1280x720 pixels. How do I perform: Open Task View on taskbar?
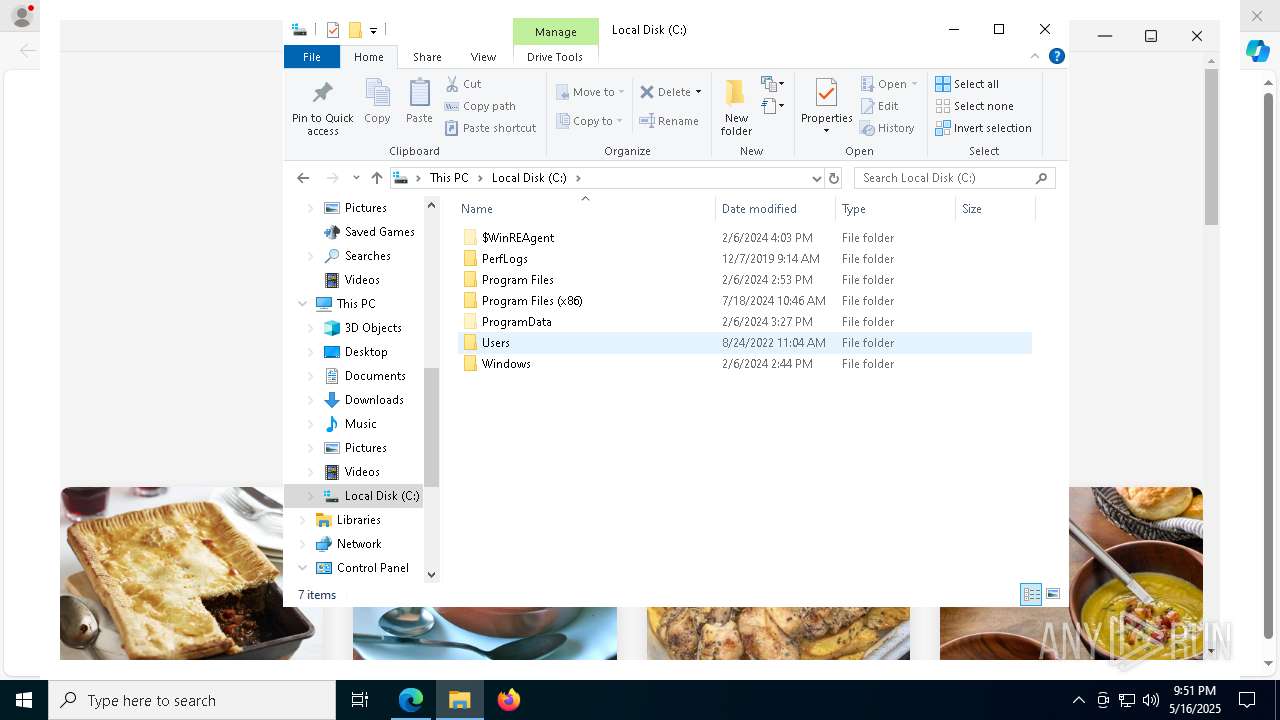click(360, 700)
